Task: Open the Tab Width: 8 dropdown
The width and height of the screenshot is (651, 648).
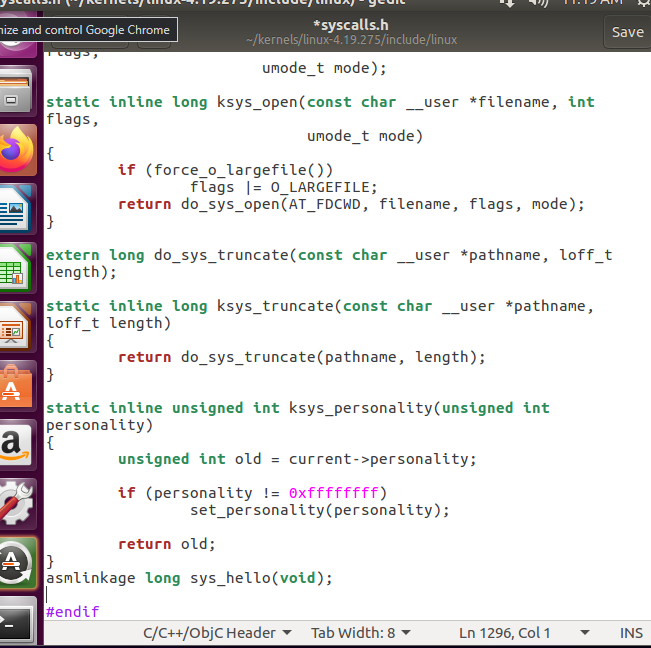Action: tap(360, 633)
